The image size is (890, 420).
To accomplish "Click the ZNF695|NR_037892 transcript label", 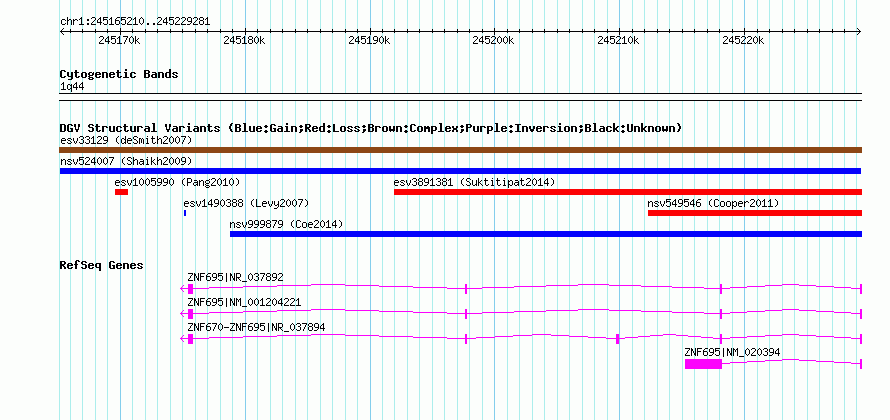I will (x=236, y=278).
